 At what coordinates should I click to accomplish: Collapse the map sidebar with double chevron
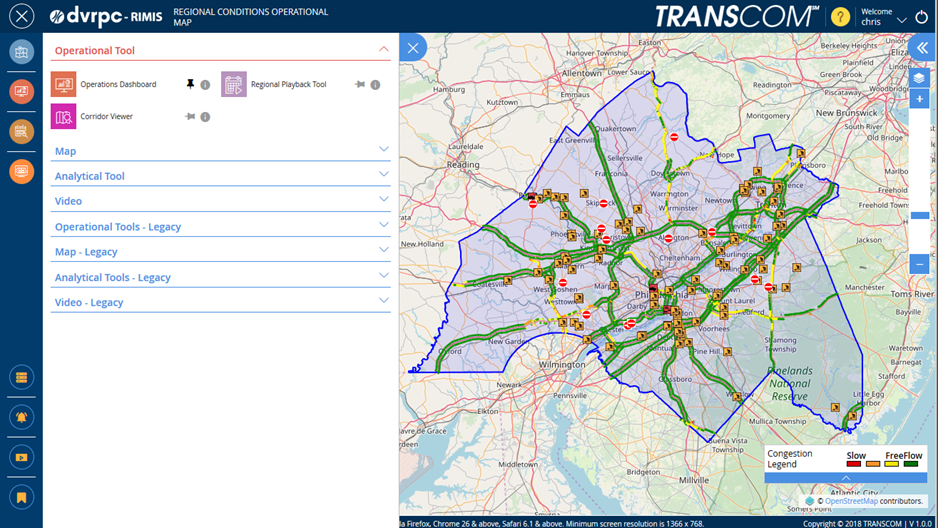click(922, 48)
